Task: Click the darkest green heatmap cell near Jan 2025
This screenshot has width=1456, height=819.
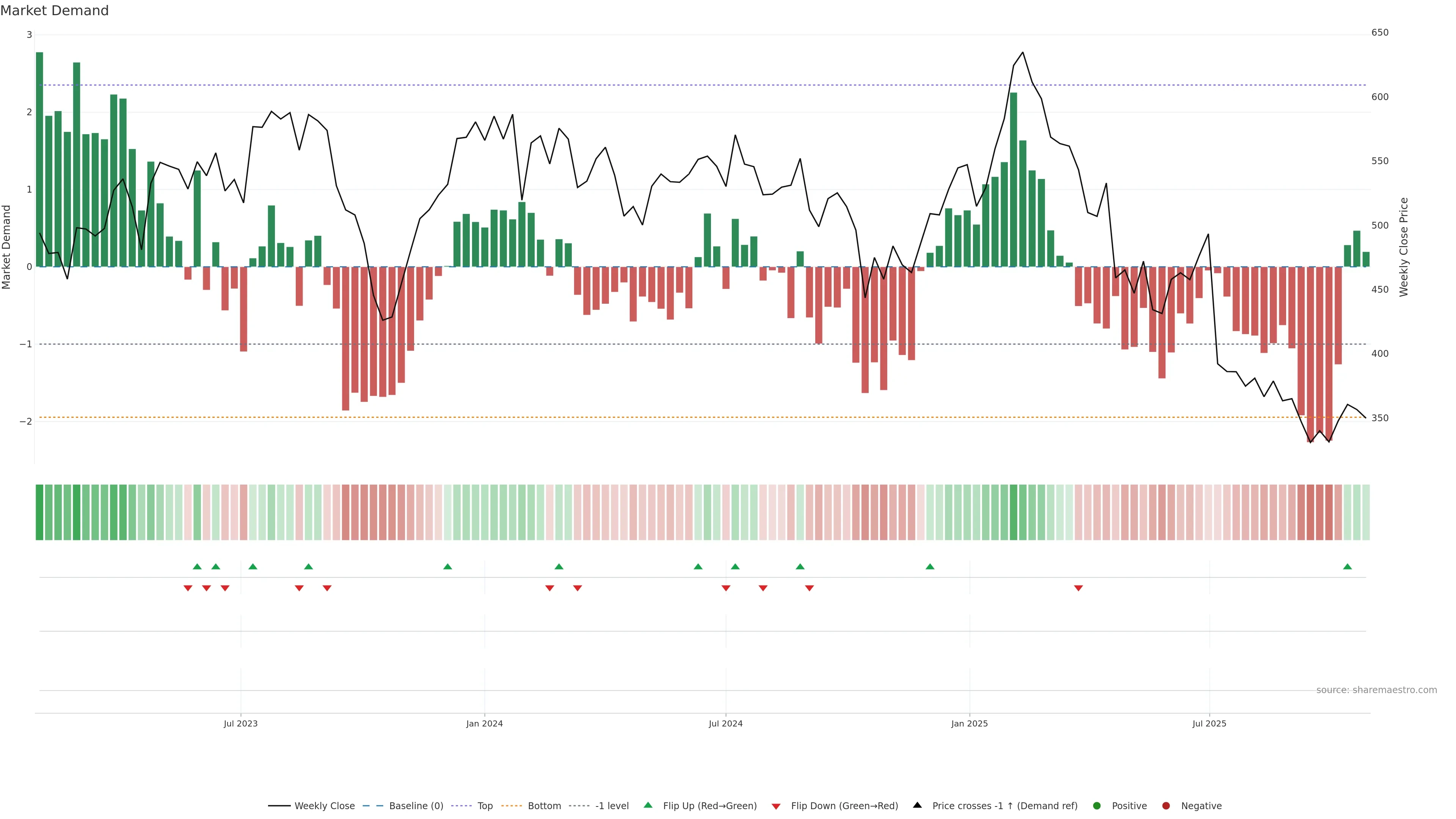Action: [1014, 512]
